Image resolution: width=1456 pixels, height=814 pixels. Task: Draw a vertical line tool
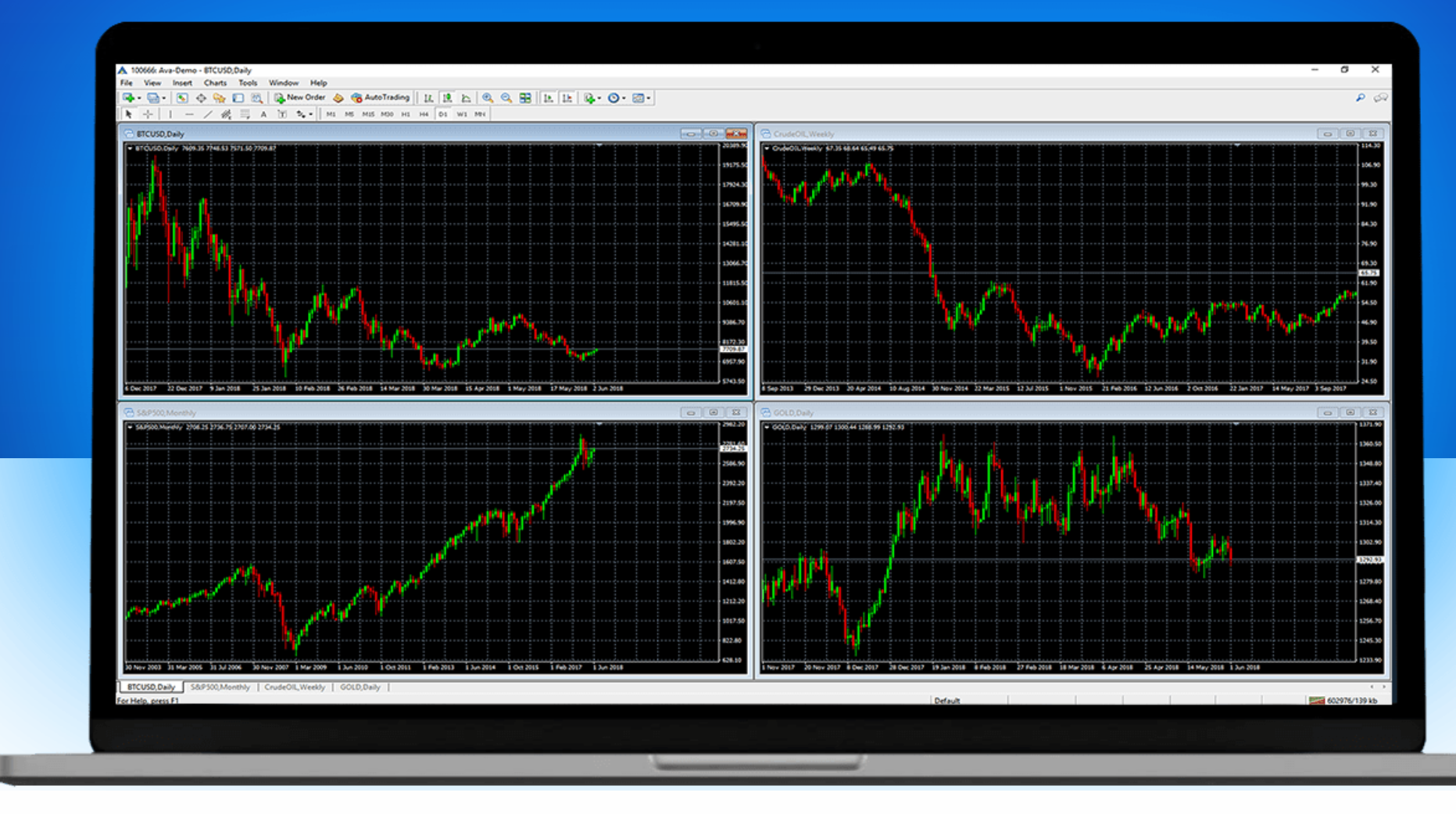point(170,114)
